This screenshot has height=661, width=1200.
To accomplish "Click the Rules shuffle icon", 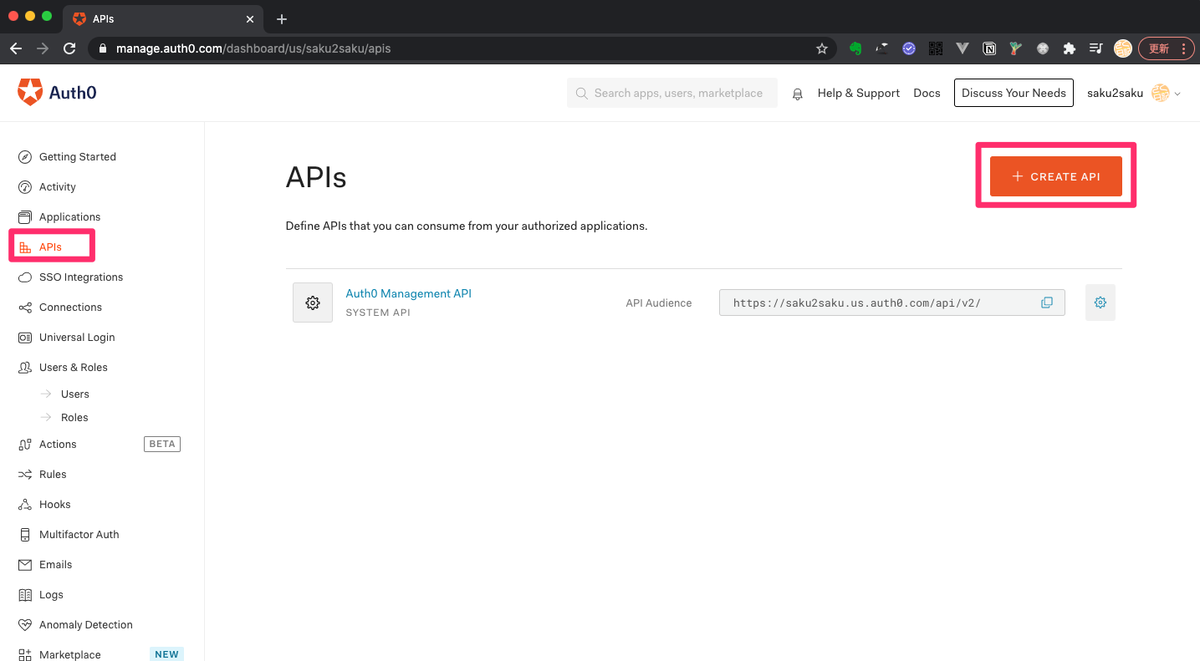I will click(x=25, y=474).
